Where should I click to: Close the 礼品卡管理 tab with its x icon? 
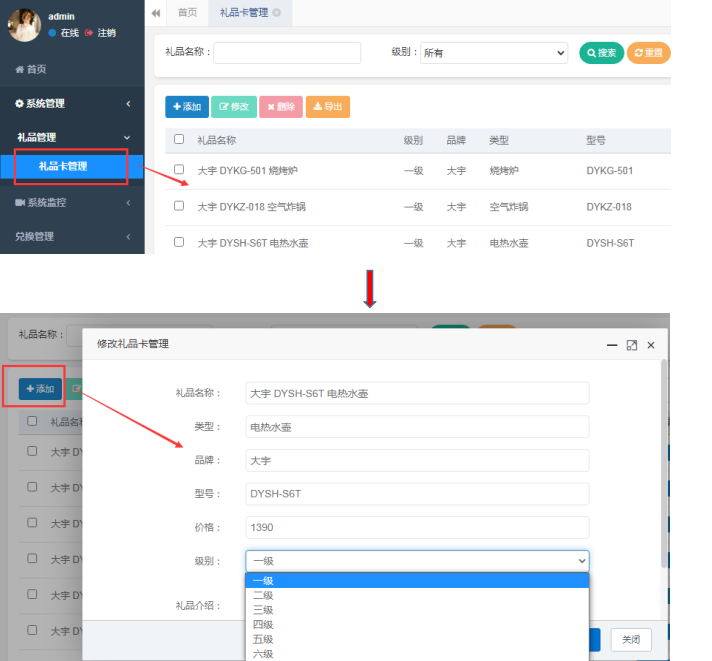click(276, 13)
